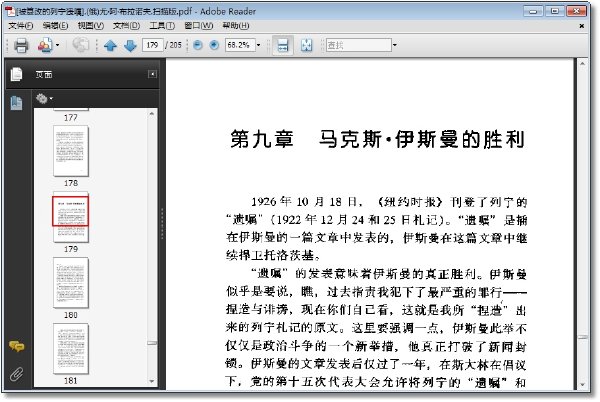The width and height of the screenshot is (600, 402).
Task: Go to previous page with up arrow
Action: pos(110,46)
